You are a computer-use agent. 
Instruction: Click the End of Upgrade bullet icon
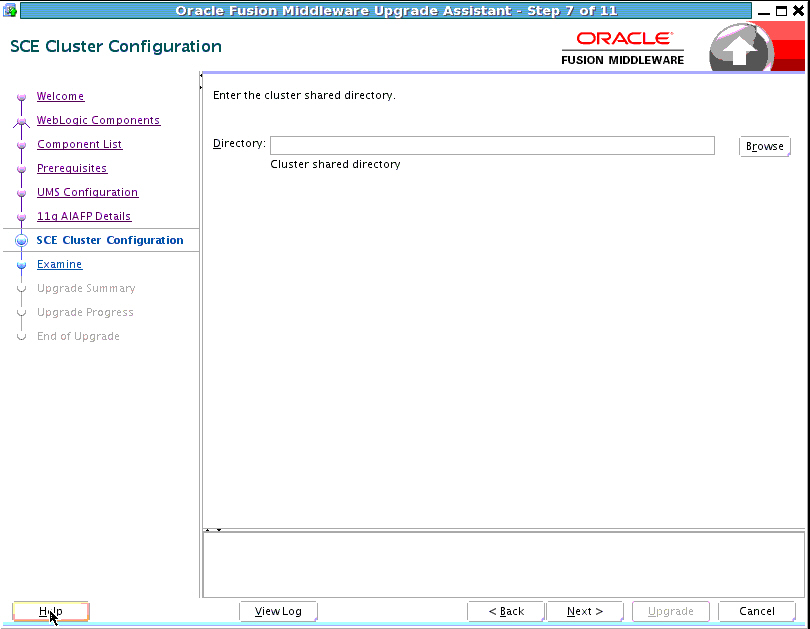(x=21, y=337)
